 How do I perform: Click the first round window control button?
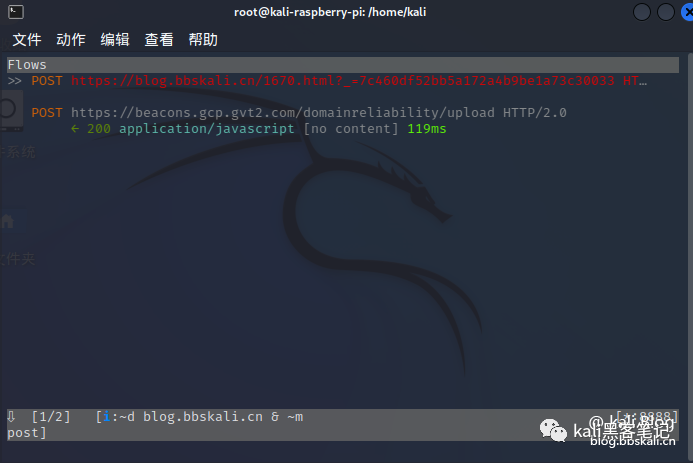click(x=642, y=12)
